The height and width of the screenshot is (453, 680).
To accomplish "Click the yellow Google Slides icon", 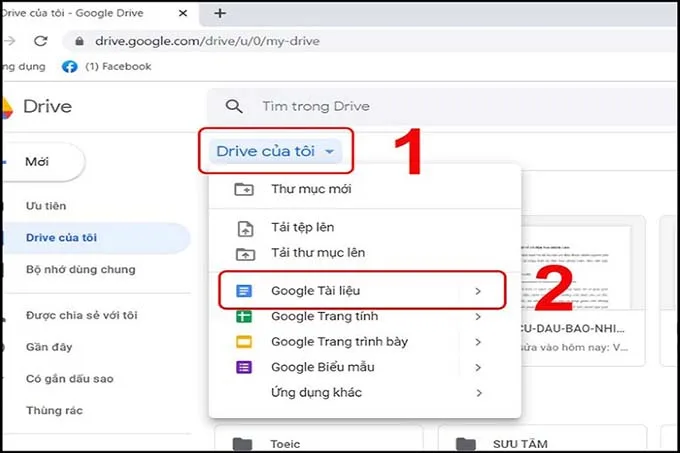I will pos(244,342).
